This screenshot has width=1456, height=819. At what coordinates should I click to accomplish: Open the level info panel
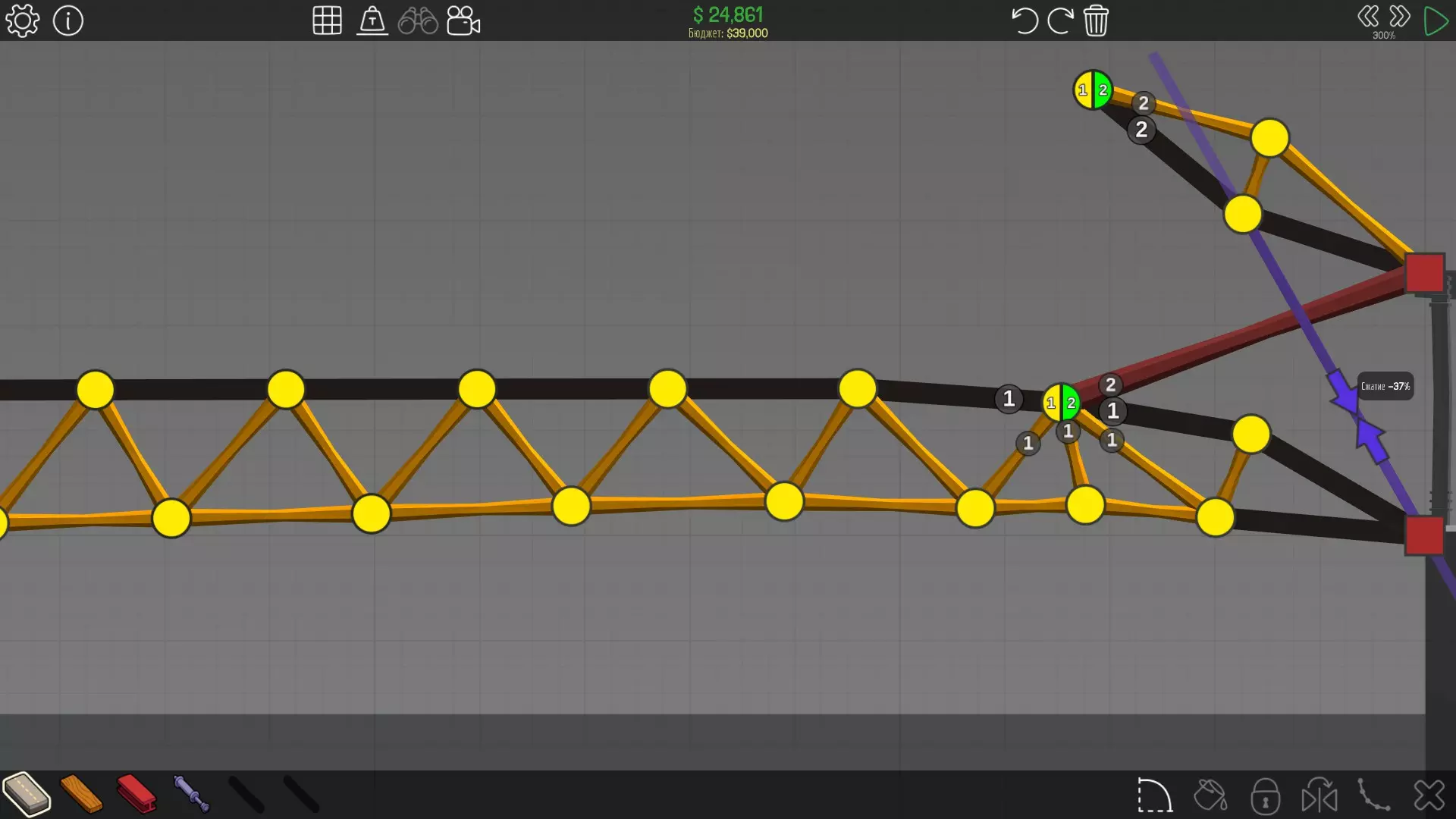[68, 20]
